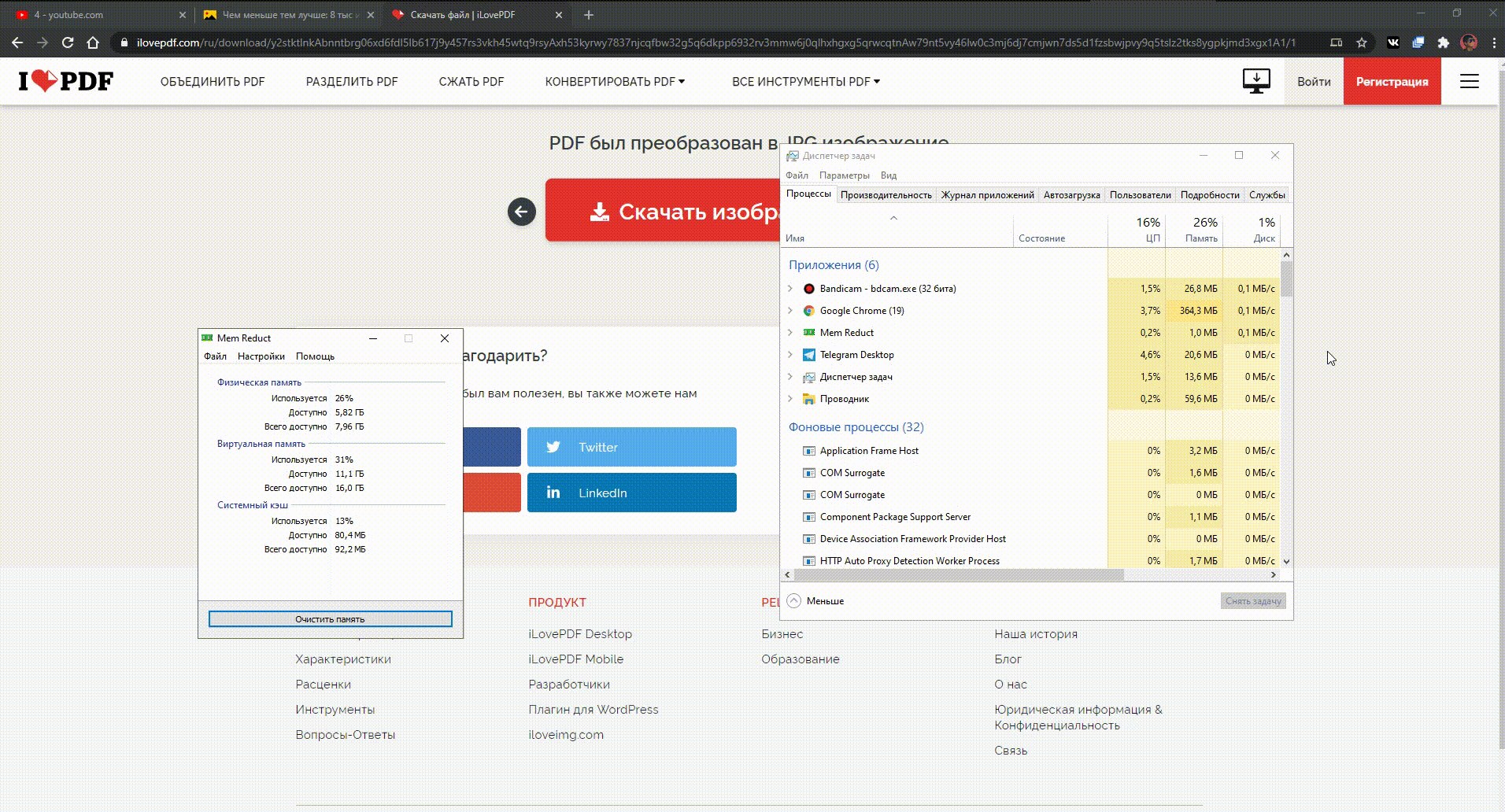Click the Проводник folder icon

coord(808,399)
